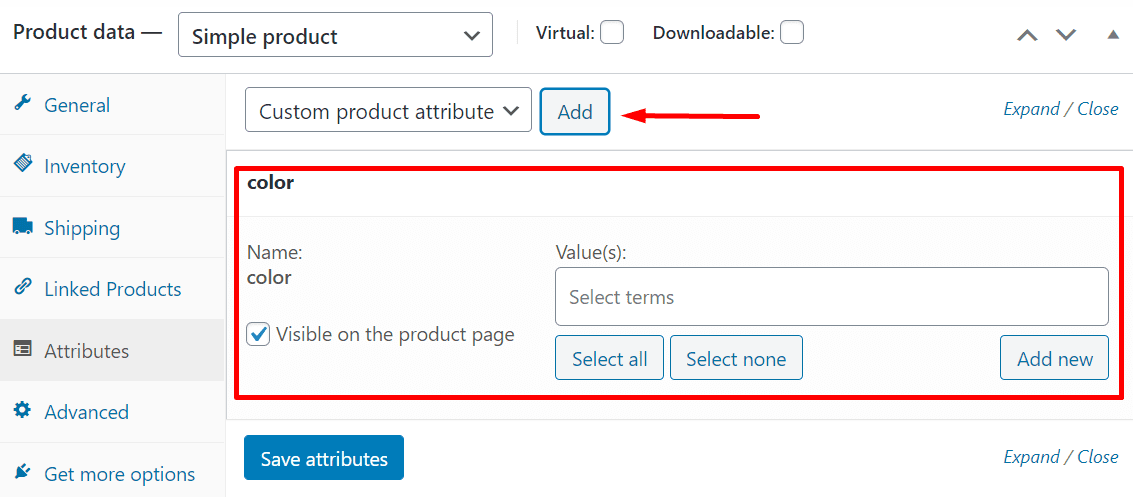Click the table icon beside Attributes
This screenshot has height=497, width=1133.
coord(22,349)
